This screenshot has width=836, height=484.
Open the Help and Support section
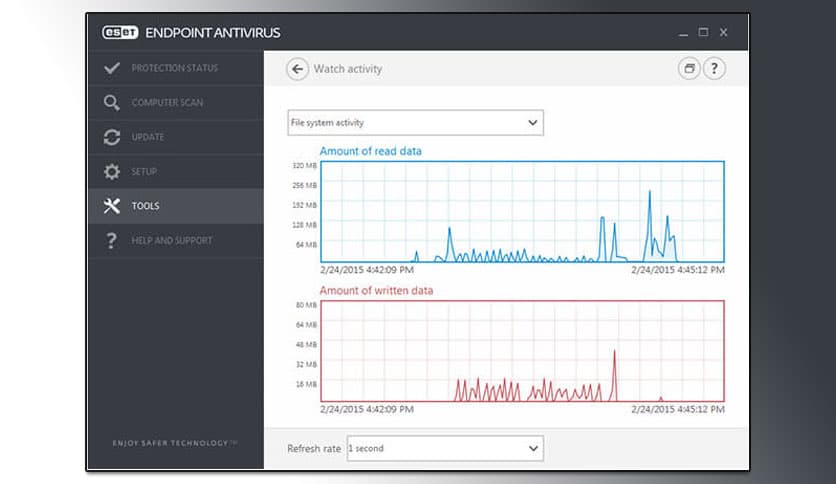176,240
